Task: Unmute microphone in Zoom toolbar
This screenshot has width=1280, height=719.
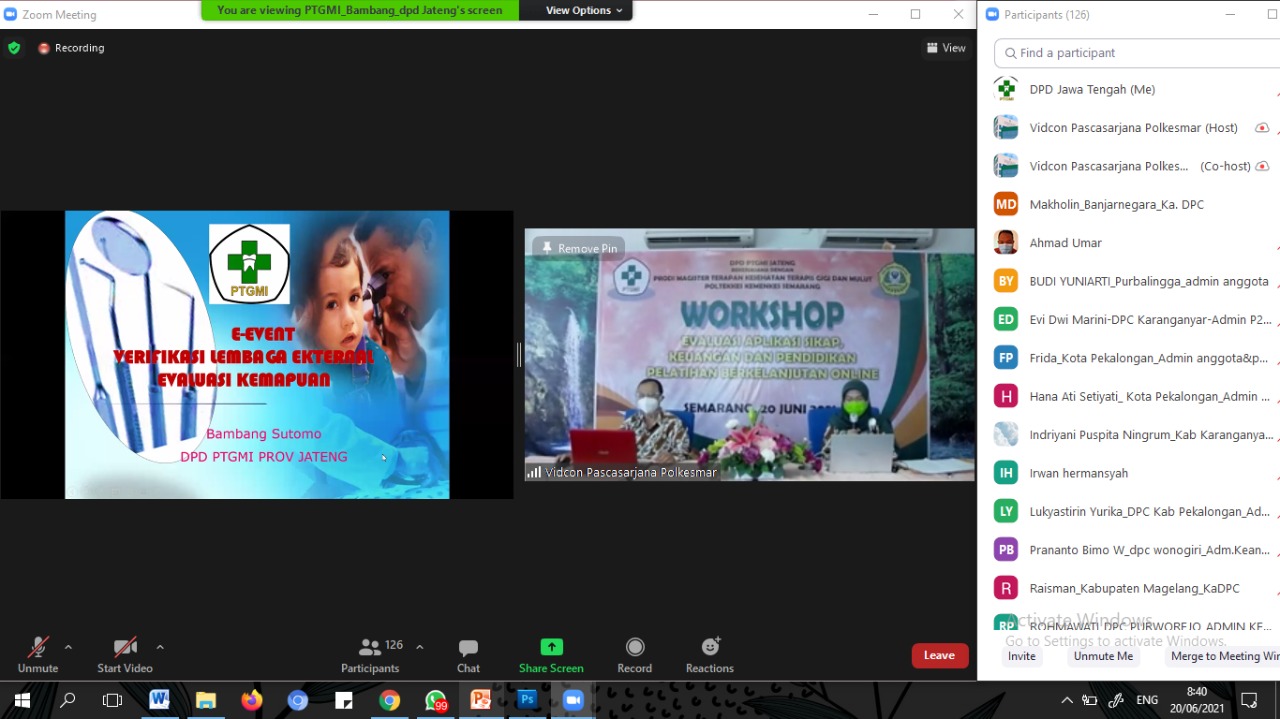Action: point(38,655)
